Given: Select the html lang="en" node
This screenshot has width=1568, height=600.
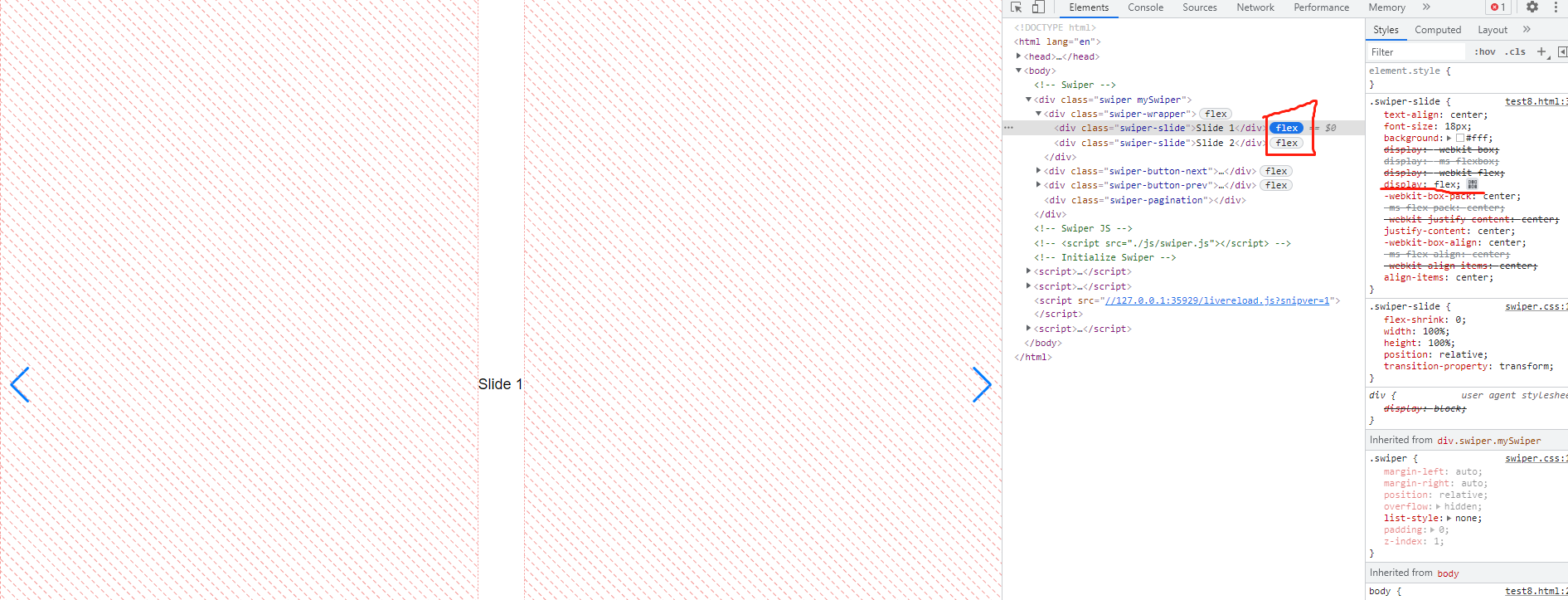Looking at the screenshot, I should 1057,41.
